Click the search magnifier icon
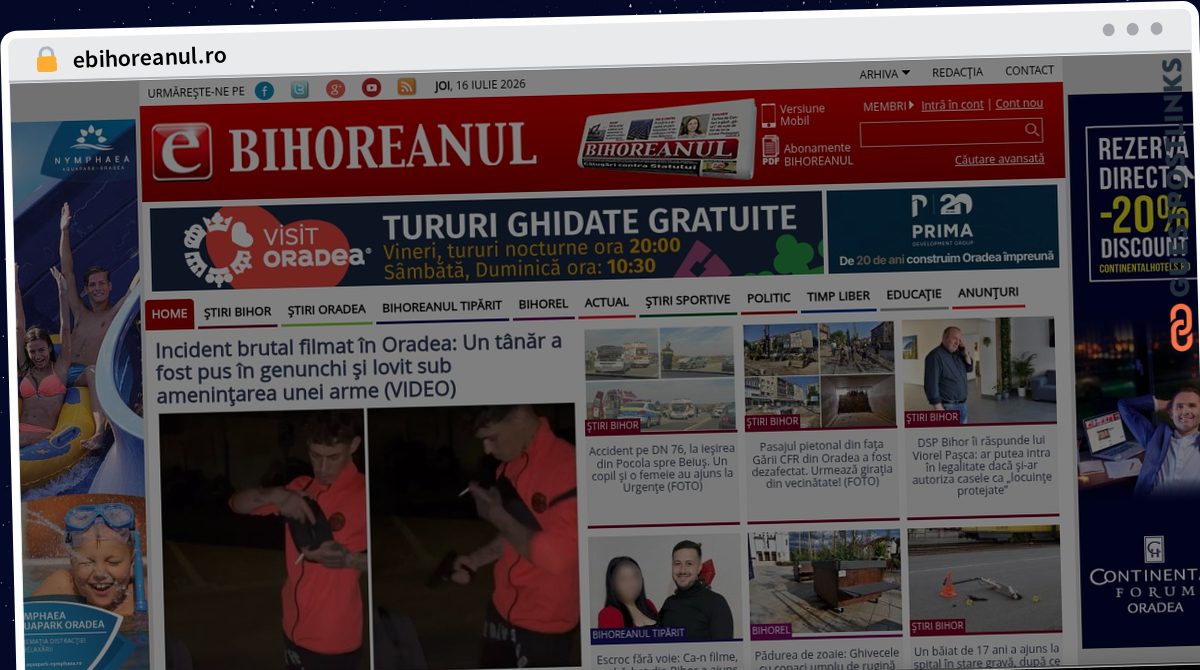This screenshot has width=1200, height=670. [1032, 130]
